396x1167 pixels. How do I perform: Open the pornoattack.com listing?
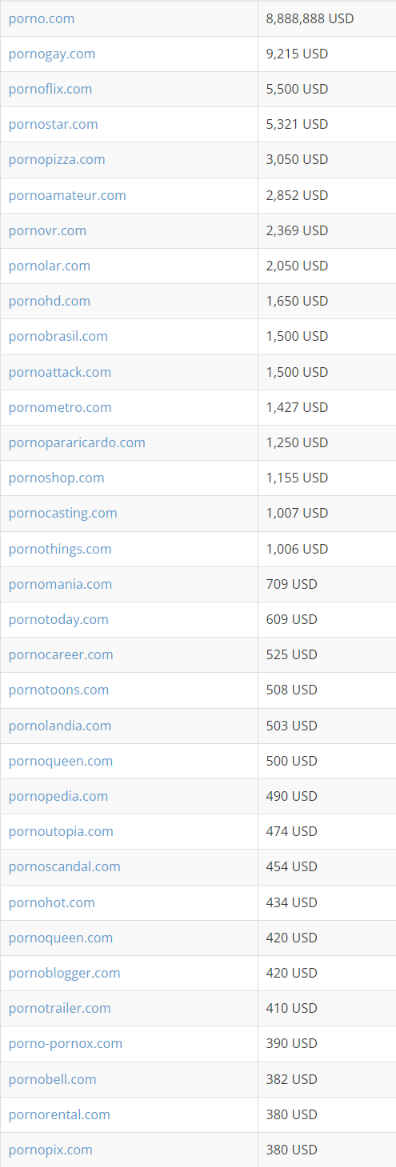(60, 372)
